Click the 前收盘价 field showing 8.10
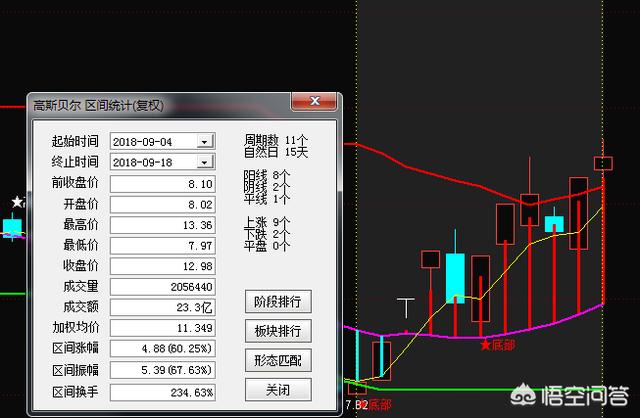The width and height of the screenshot is (640, 418). (x=162, y=184)
